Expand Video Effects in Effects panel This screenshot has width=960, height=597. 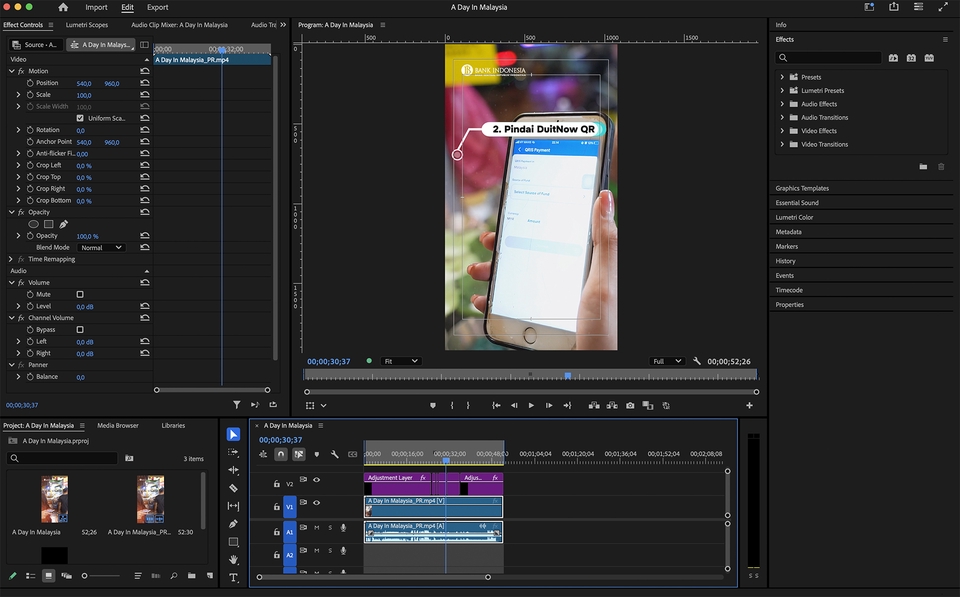[x=783, y=130]
